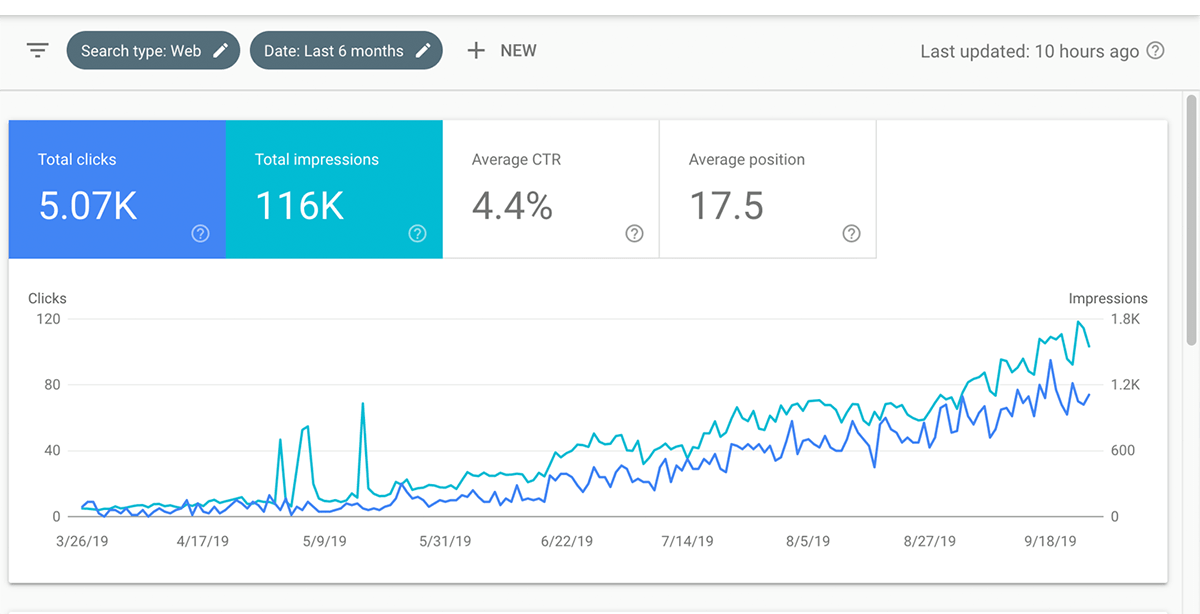This screenshot has width=1200, height=614.
Task: Enable the Average CTR metric card
Action: (551, 189)
